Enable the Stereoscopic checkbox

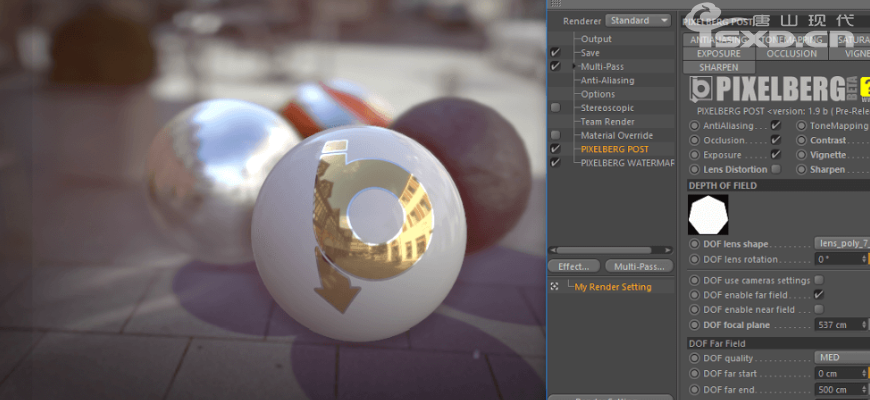(x=555, y=108)
